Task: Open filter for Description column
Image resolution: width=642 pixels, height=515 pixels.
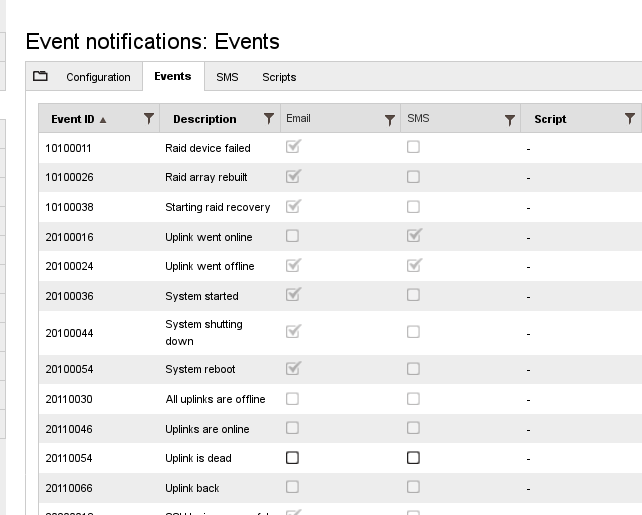Action: [x=269, y=119]
